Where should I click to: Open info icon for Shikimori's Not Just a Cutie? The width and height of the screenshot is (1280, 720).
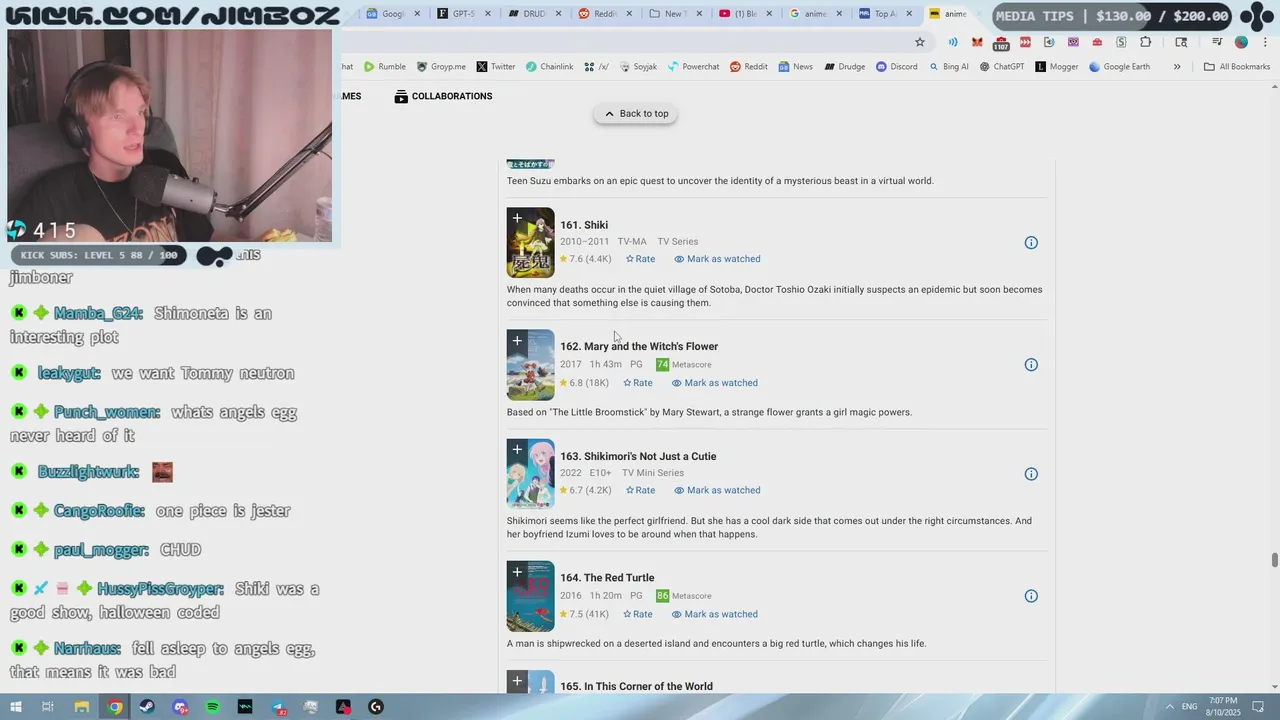coord(1031,474)
